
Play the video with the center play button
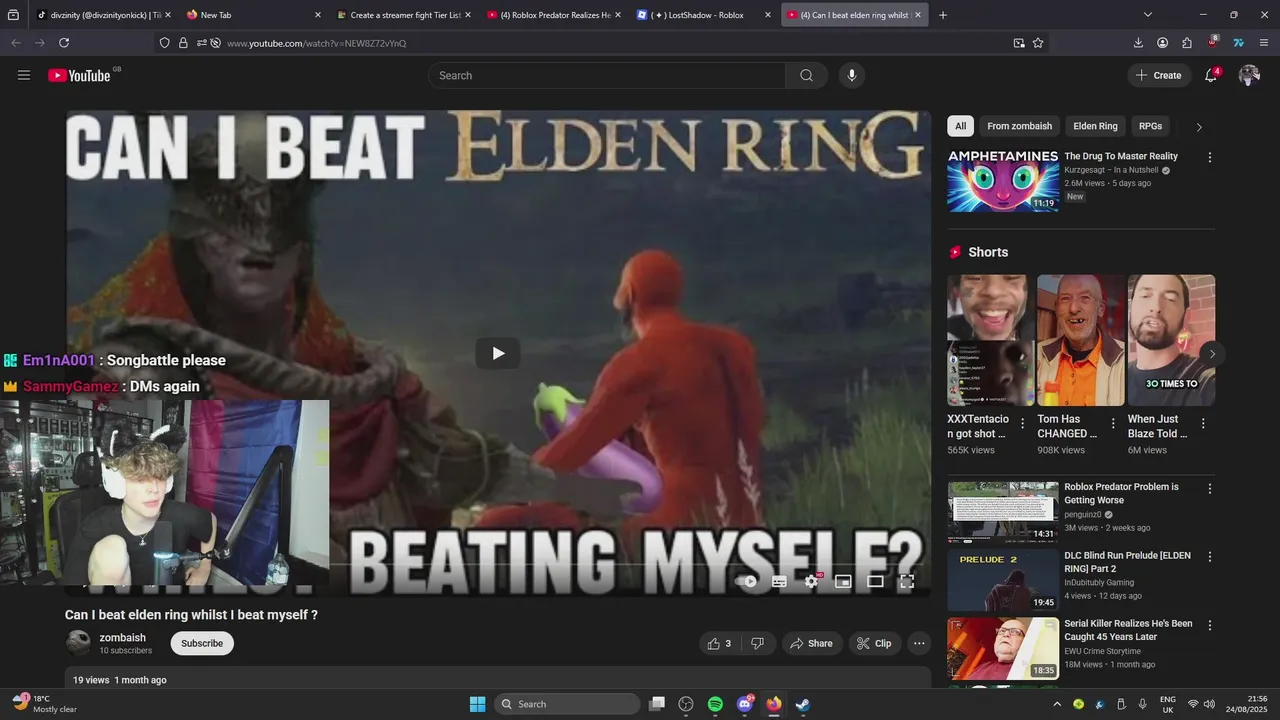498,353
